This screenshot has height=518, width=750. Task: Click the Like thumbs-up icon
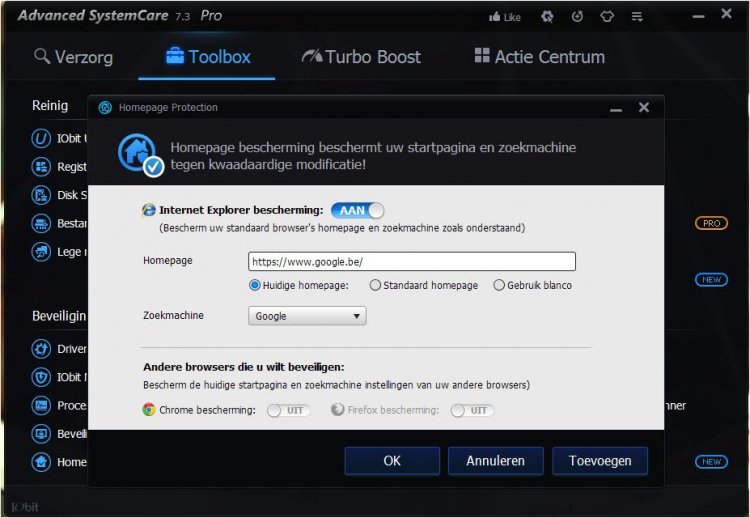click(495, 17)
